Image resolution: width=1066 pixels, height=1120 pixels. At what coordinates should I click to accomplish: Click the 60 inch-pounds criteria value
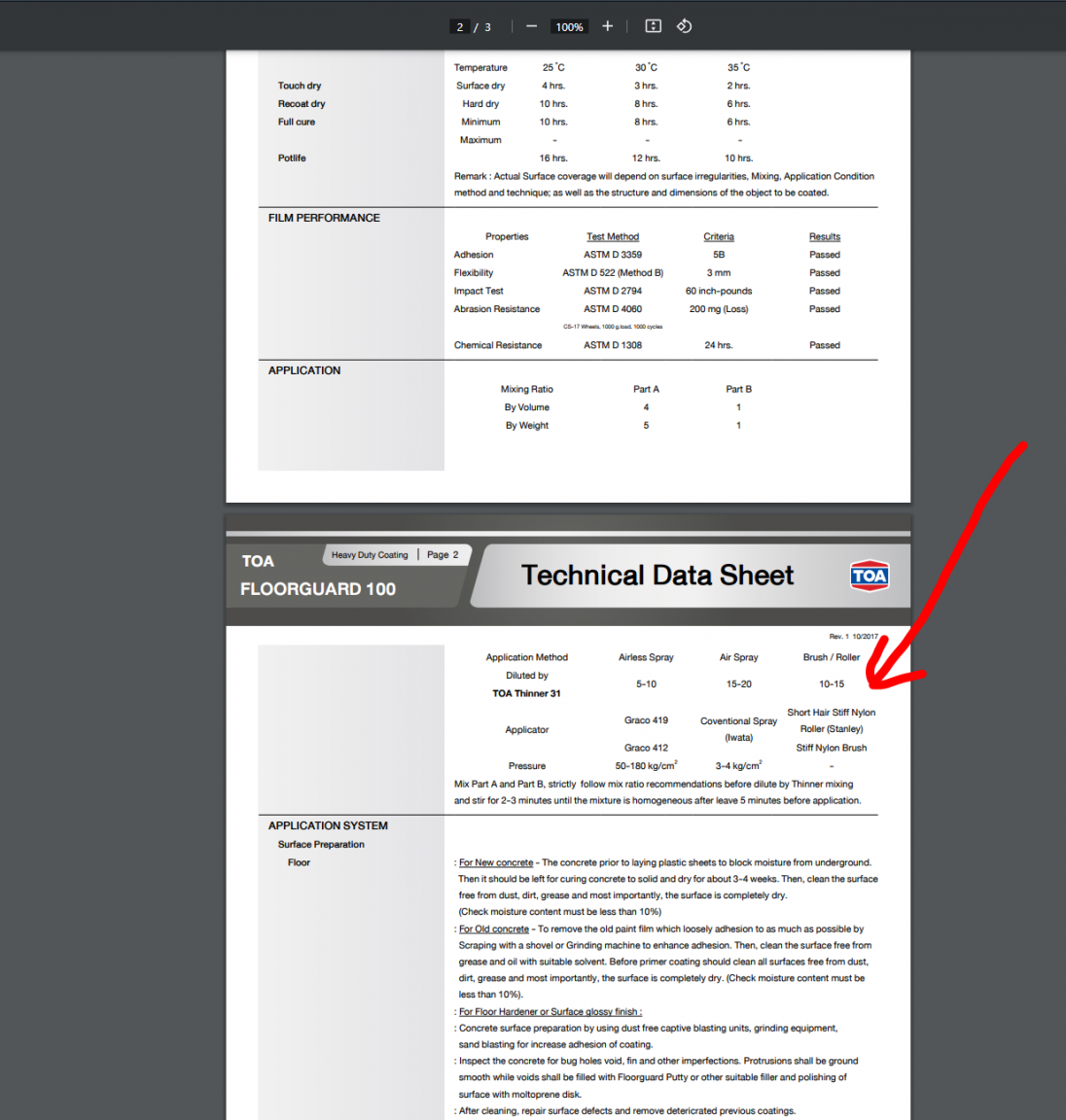coord(719,291)
